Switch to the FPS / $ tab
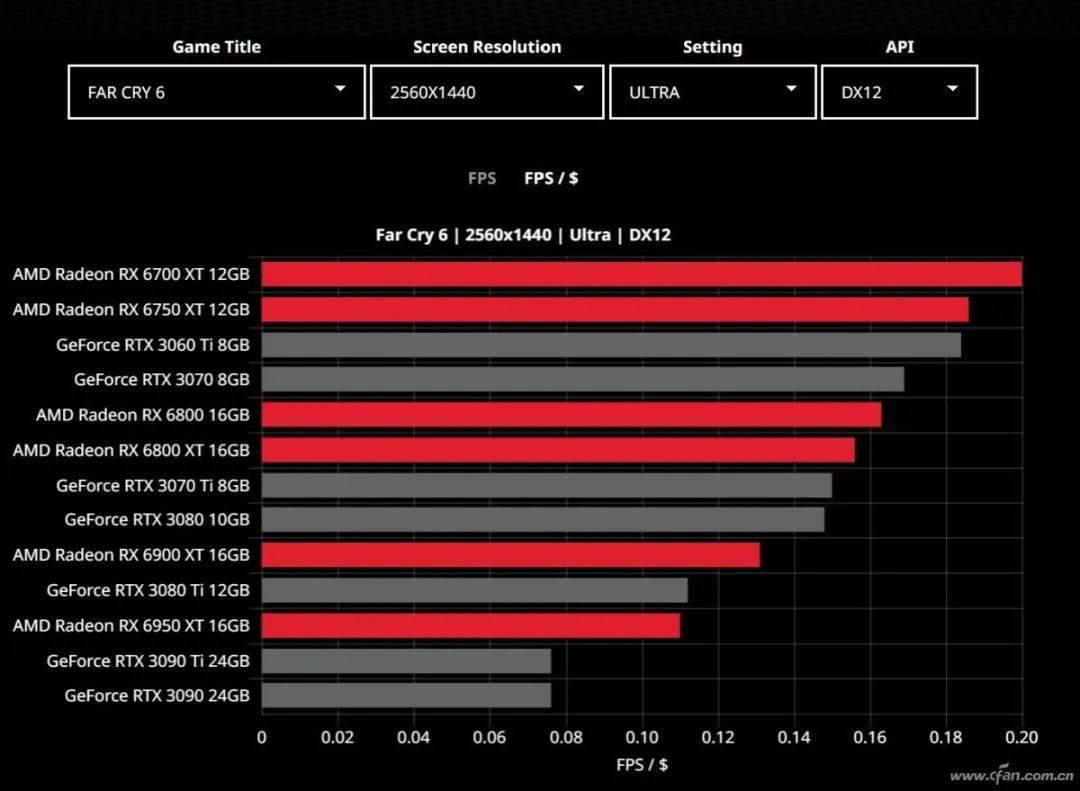This screenshot has width=1080, height=791. click(551, 178)
